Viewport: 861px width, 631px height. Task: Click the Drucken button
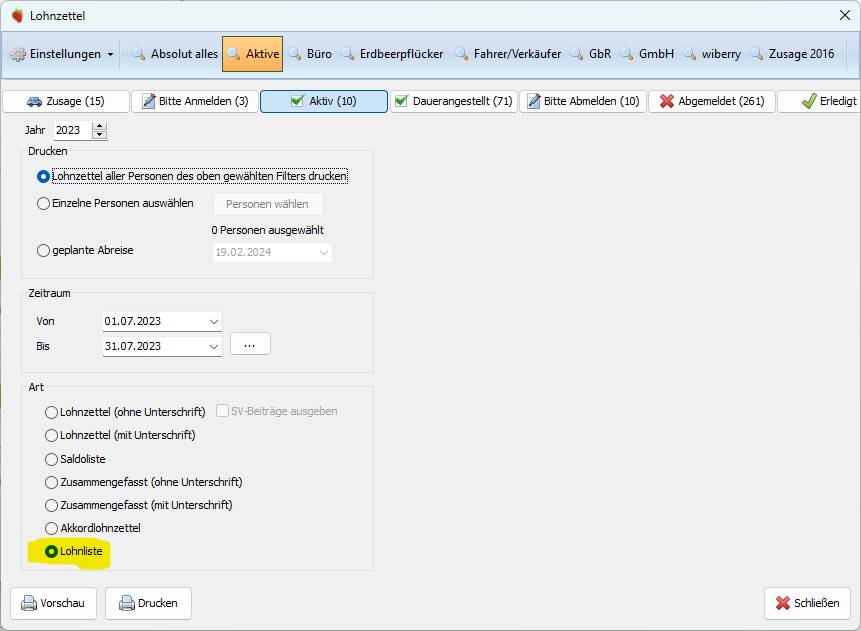pyautogui.click(x=148, y=603)
